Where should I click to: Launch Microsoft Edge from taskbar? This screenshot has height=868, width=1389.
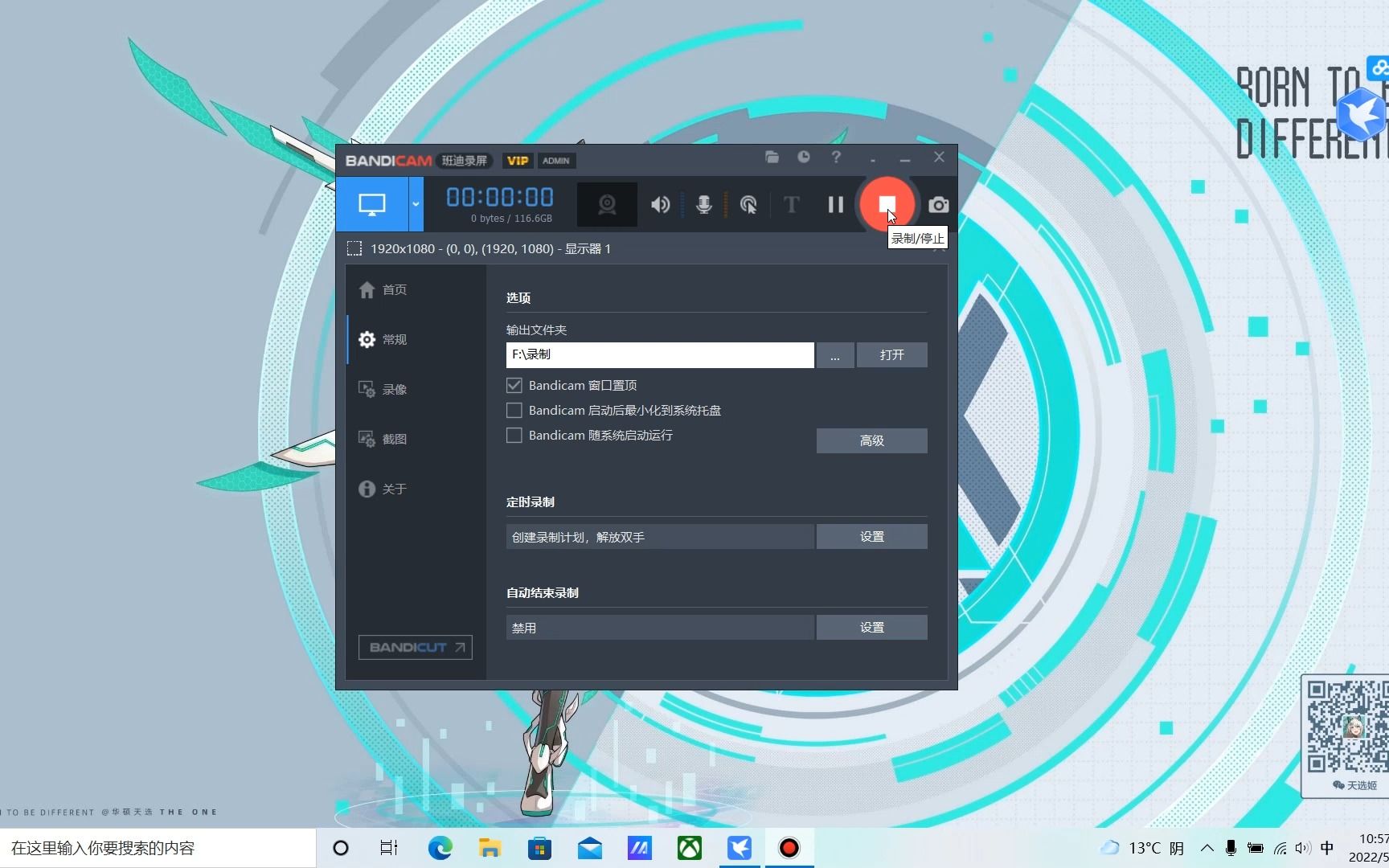click(440, 848)
